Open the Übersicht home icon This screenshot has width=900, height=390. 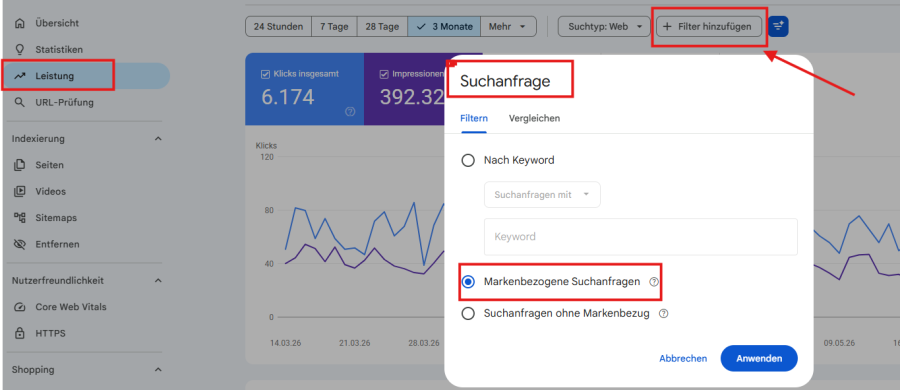tap(20, 24)
